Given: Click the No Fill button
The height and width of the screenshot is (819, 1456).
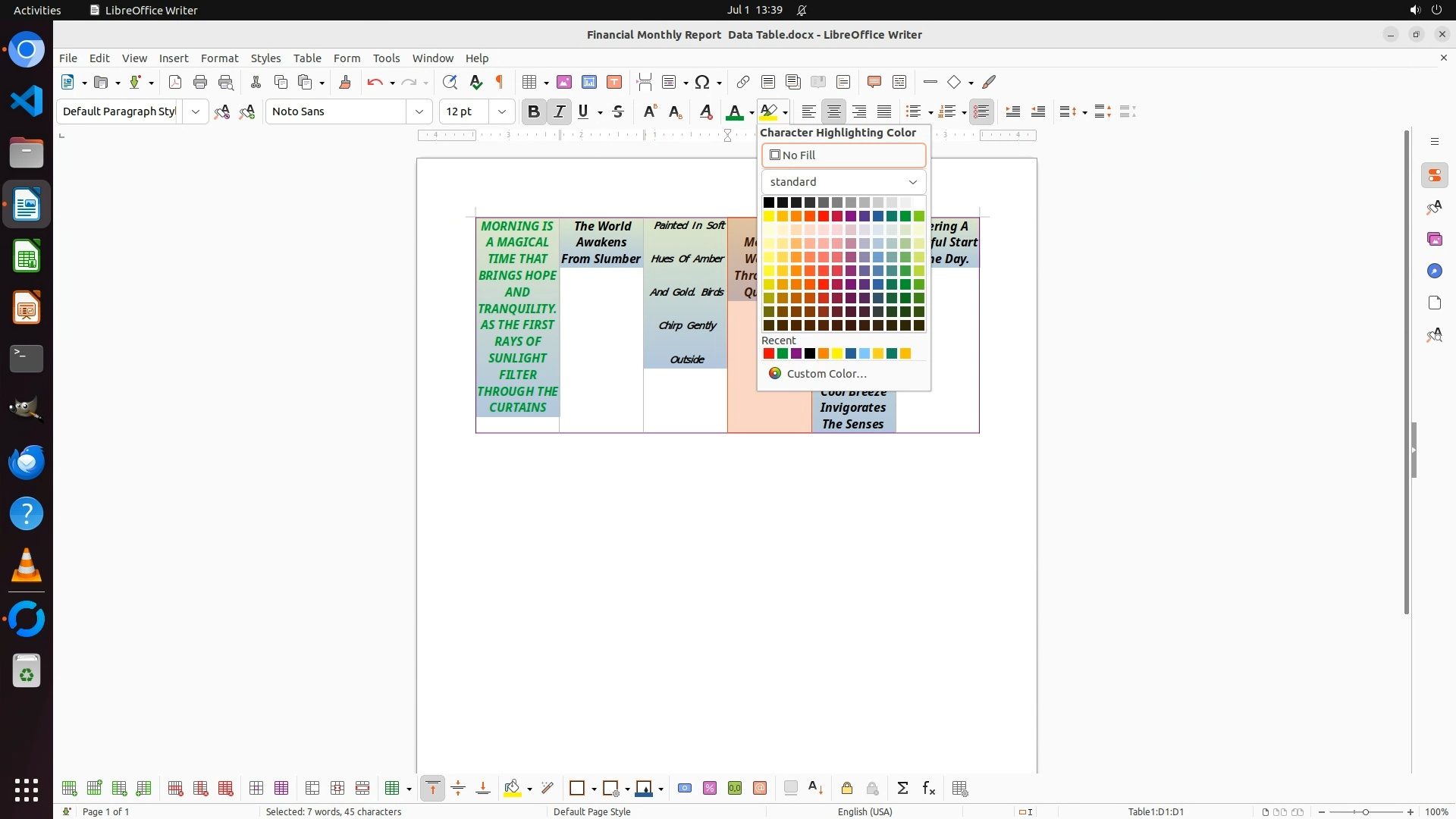Looking at the screenshot, I should (843, 155).
